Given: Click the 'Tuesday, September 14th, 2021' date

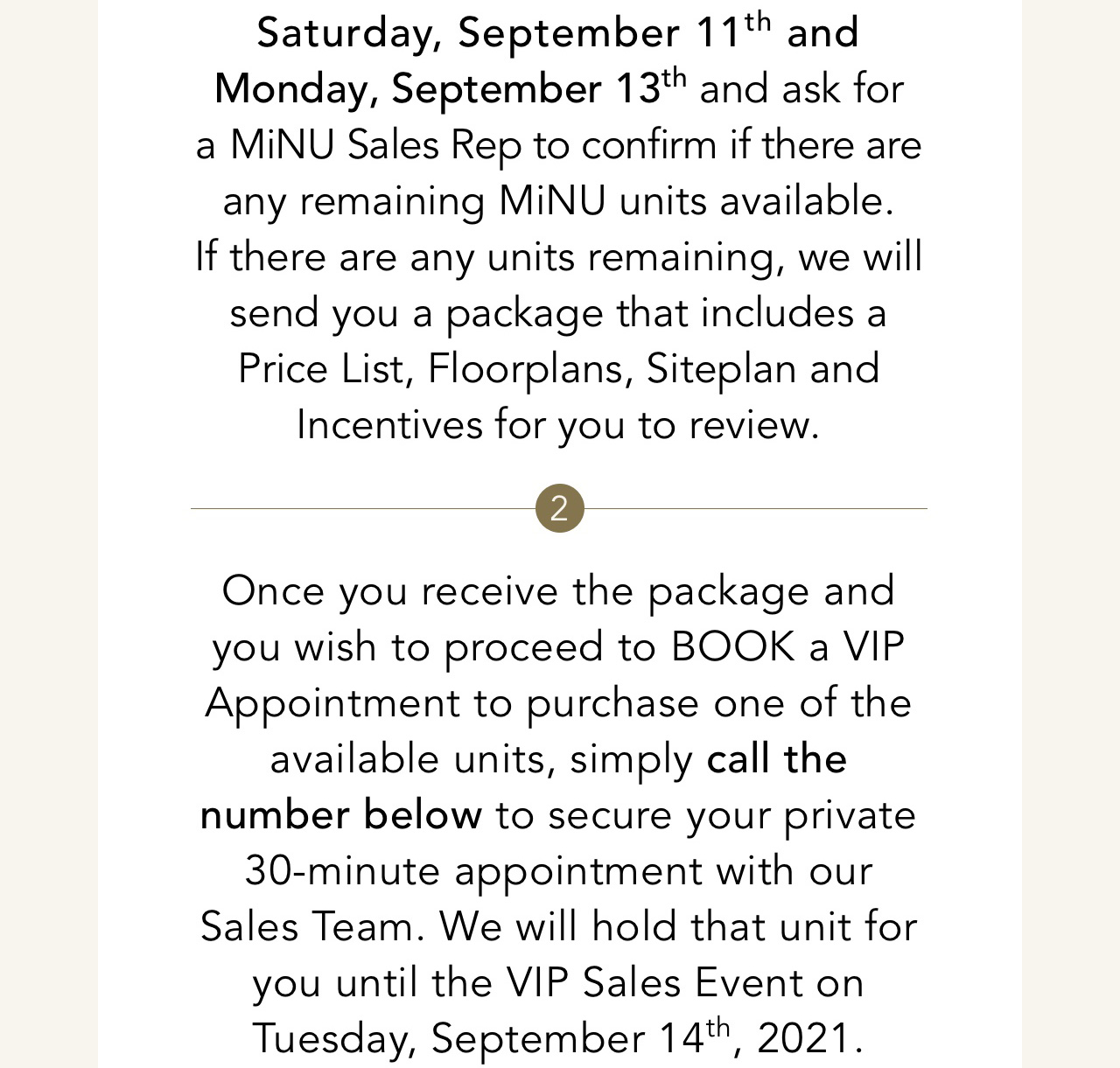Looking at the screenshot, I should pyautogui.click(x=558, y=1038).
